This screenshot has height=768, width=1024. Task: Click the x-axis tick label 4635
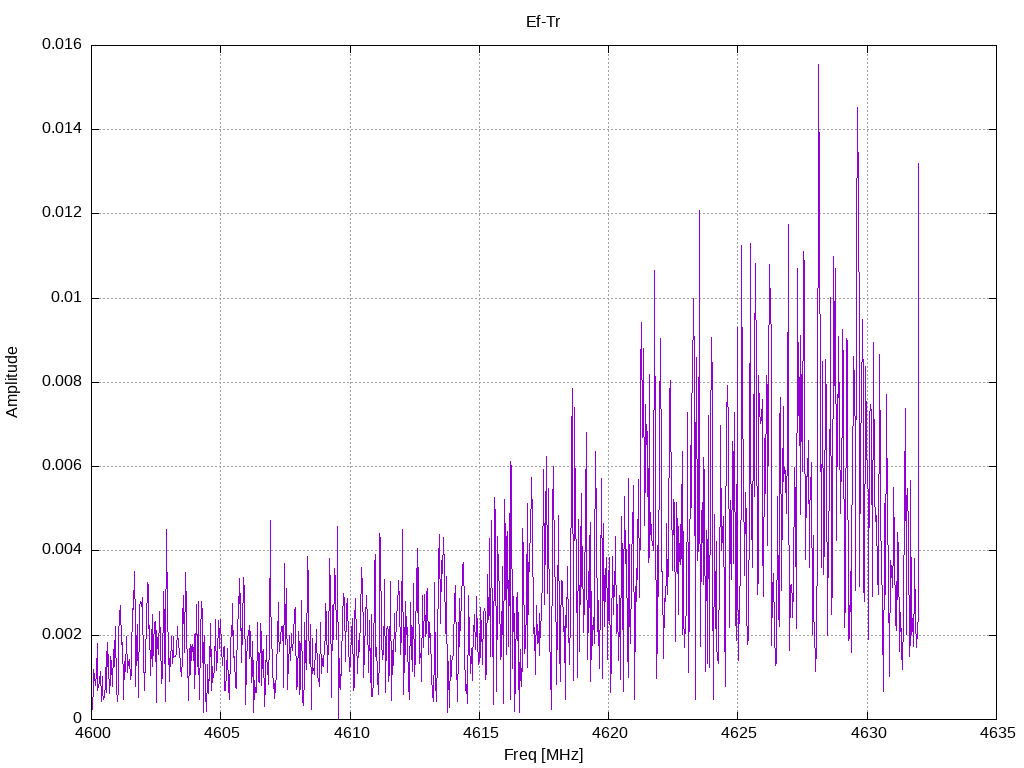pyautogui.click(x=997, y=733)
